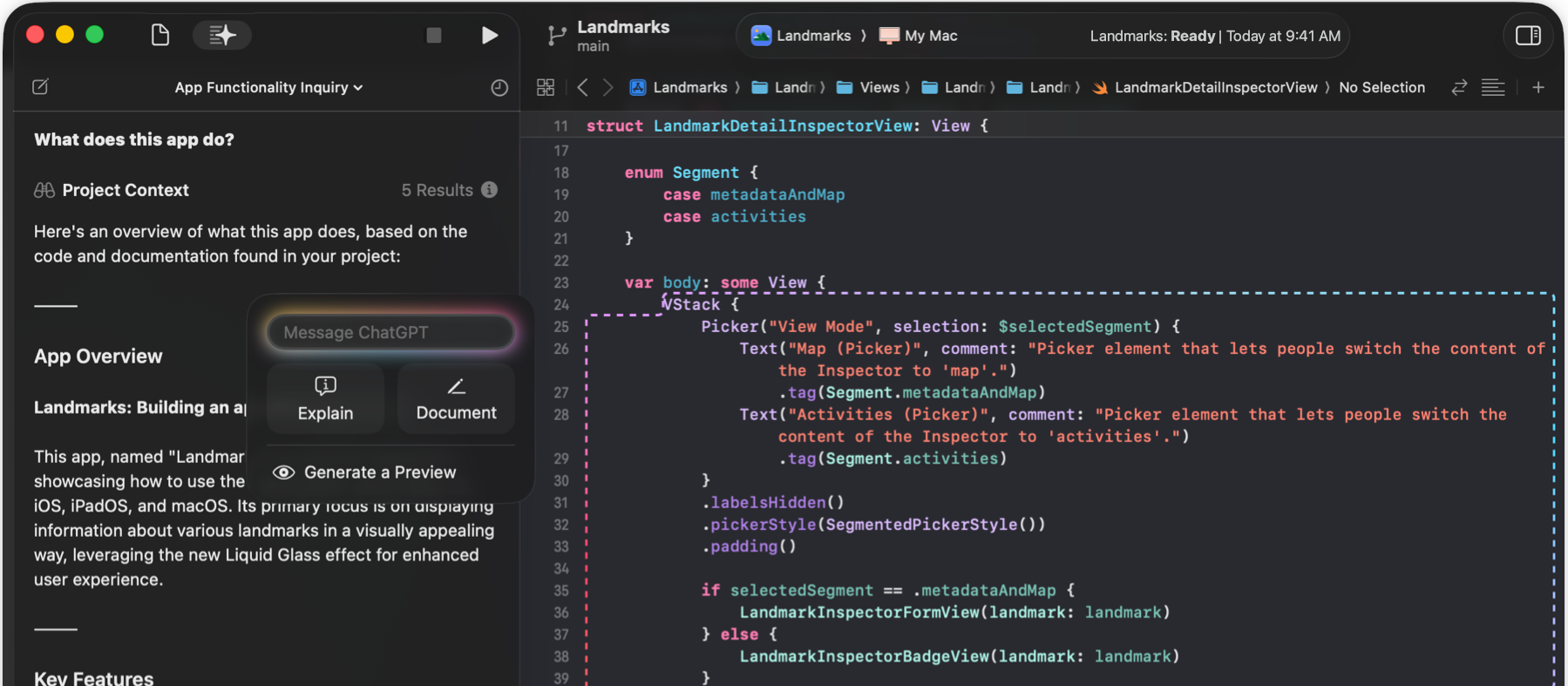Start a new conversation compose icon
The image size is (1568, 686).
point(40,87)
